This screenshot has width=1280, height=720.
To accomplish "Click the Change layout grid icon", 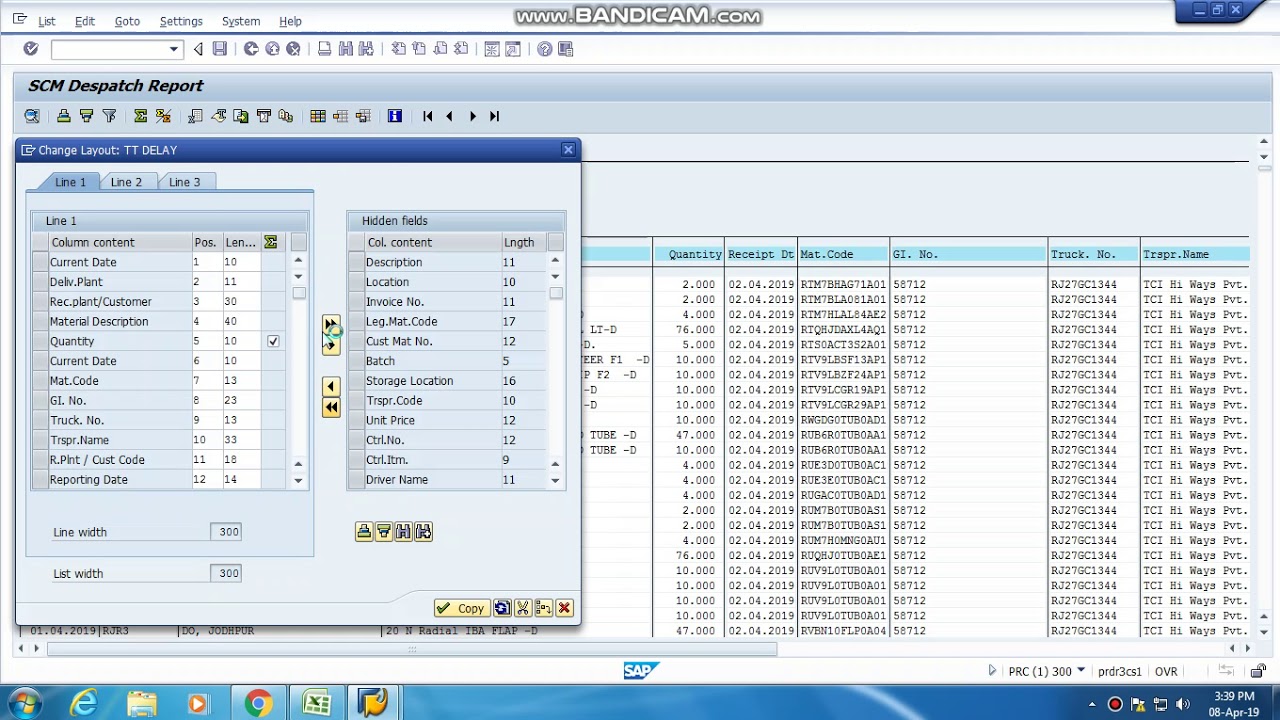I will (x=318, y=116).
